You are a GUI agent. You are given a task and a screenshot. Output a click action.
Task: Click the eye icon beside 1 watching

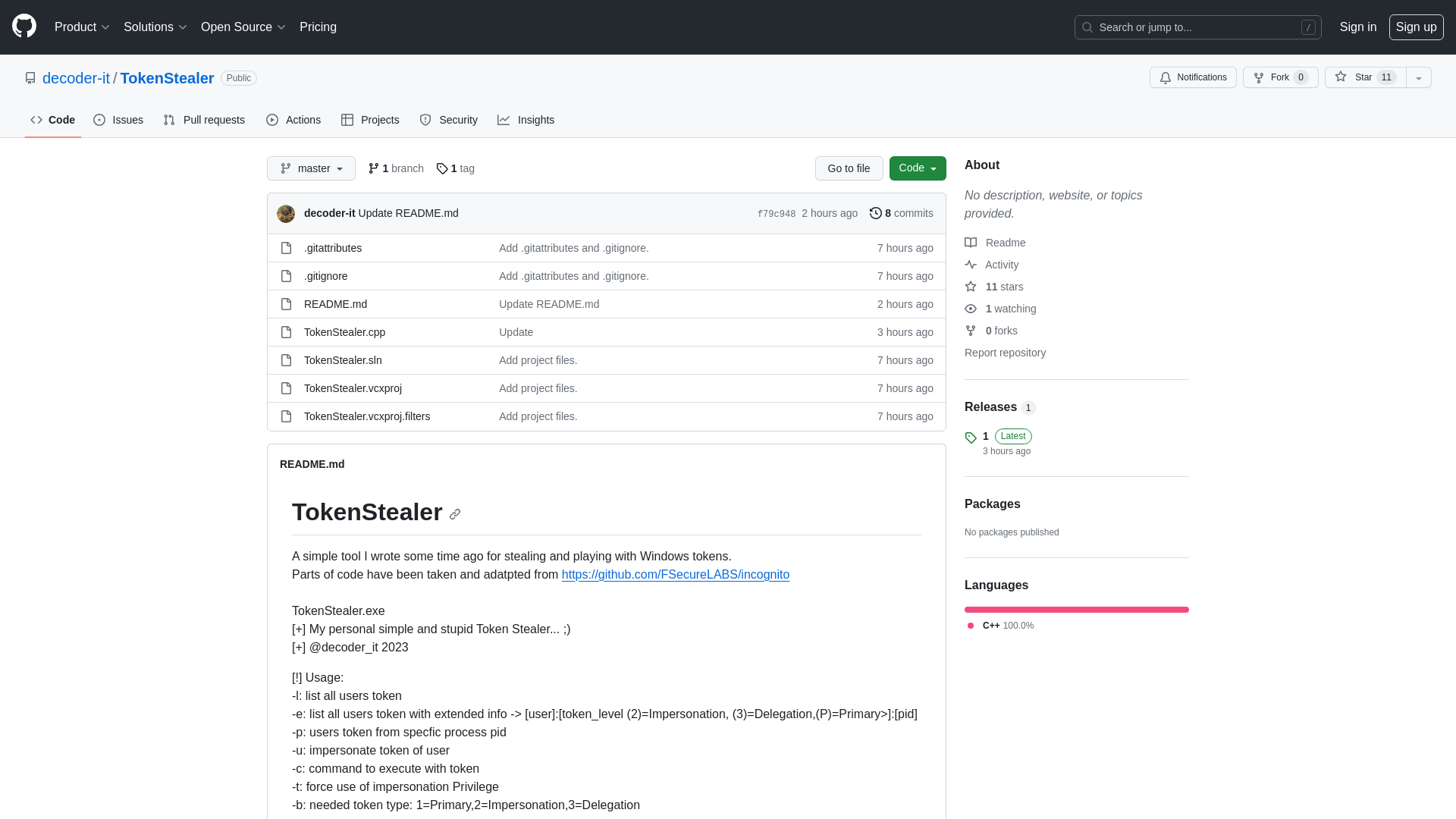coord(971,309)
